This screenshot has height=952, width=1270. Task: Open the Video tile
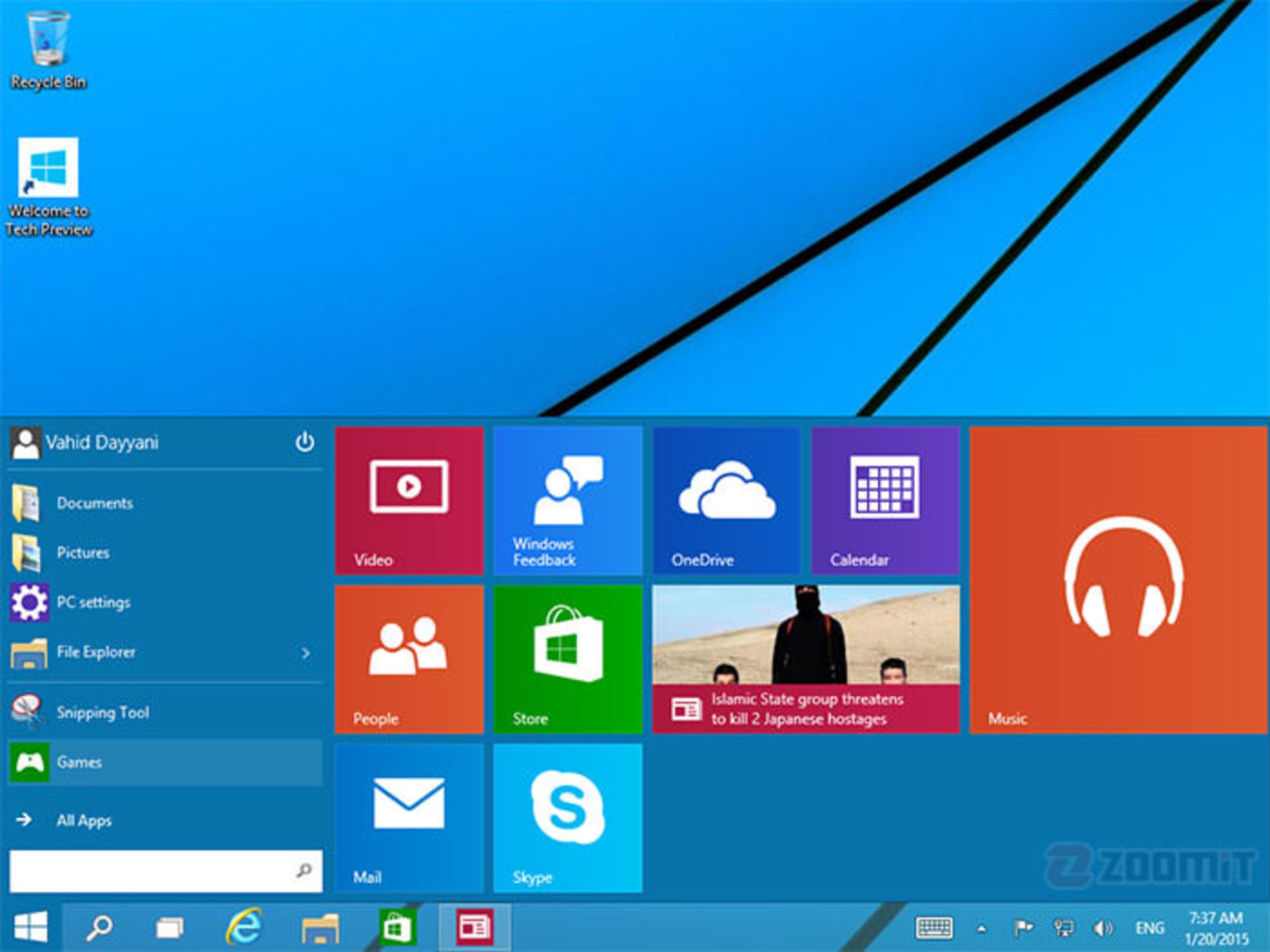[409, 500]
